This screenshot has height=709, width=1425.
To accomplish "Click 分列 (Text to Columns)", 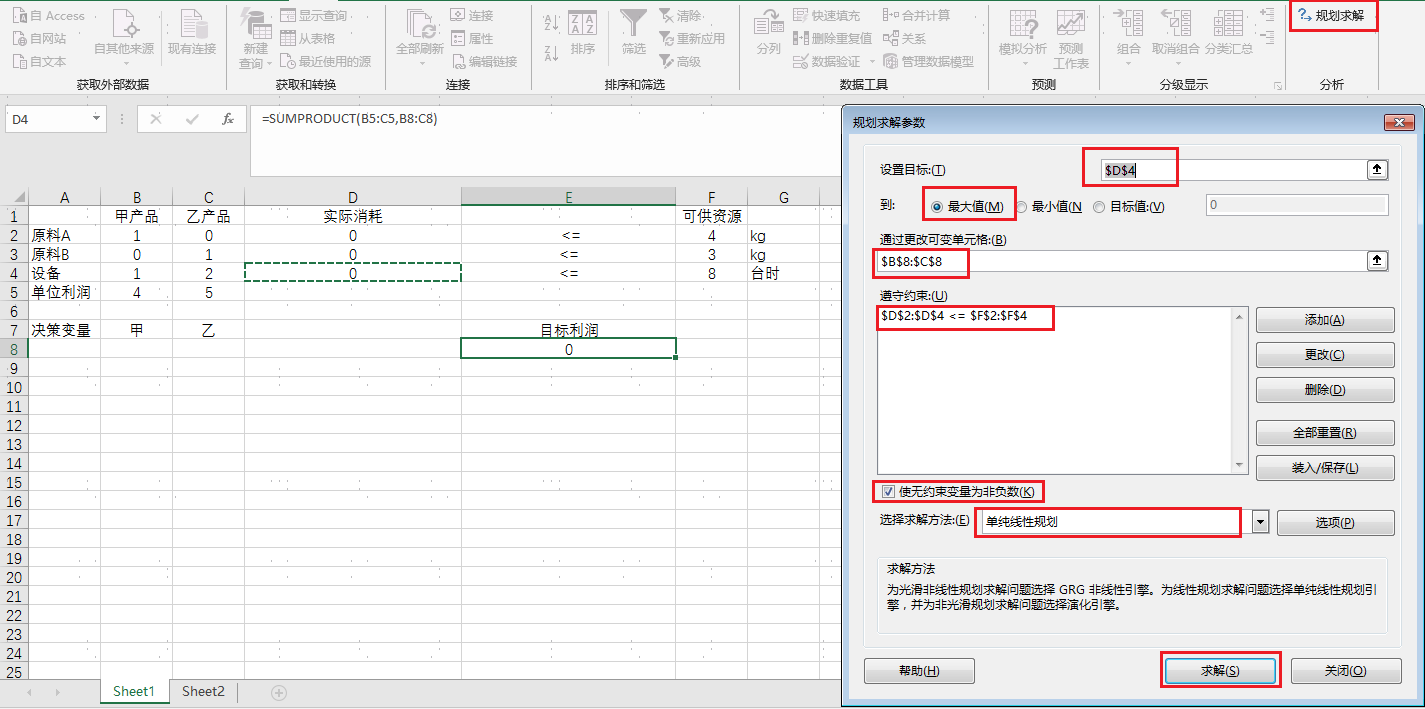I will click(x=768, y=31).
